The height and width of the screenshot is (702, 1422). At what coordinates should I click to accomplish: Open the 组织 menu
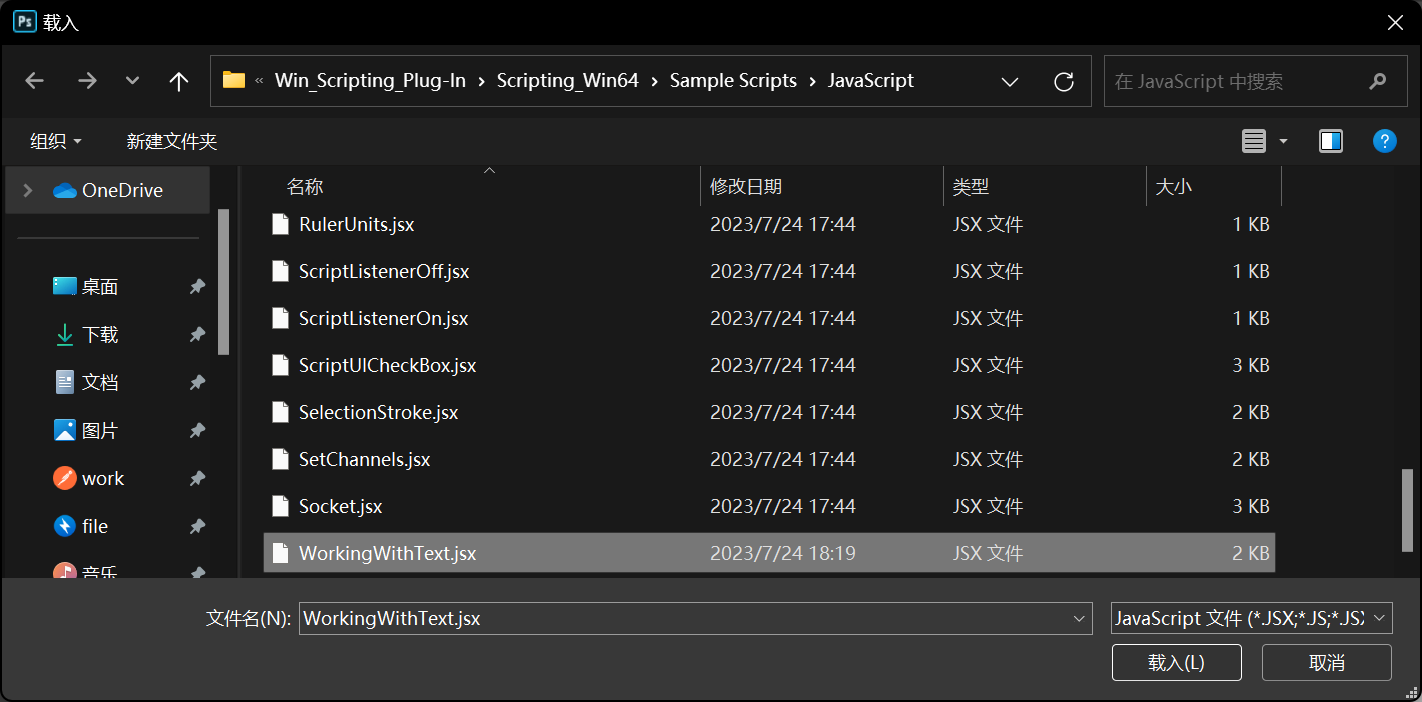coord(56,141)
